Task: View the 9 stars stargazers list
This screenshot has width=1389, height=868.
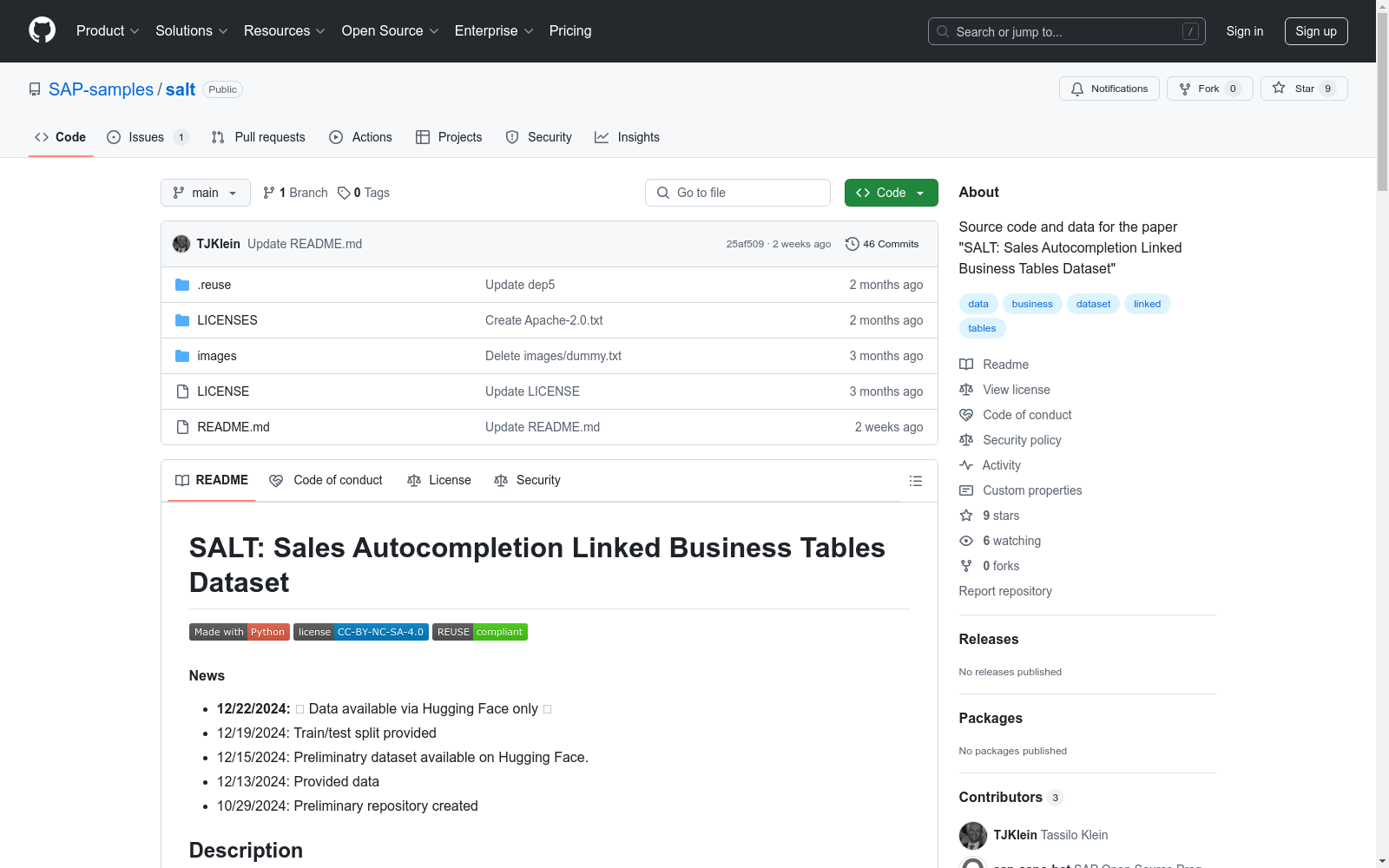Action: [990, 516]
